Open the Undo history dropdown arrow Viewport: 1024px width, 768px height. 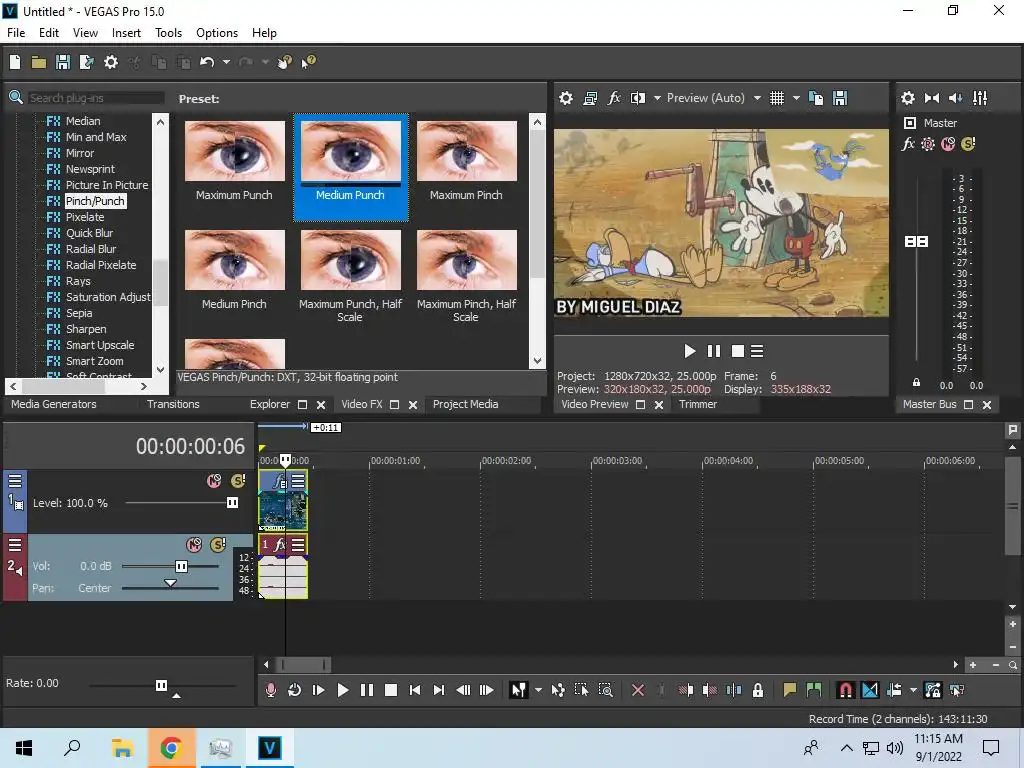pos(226,62)
